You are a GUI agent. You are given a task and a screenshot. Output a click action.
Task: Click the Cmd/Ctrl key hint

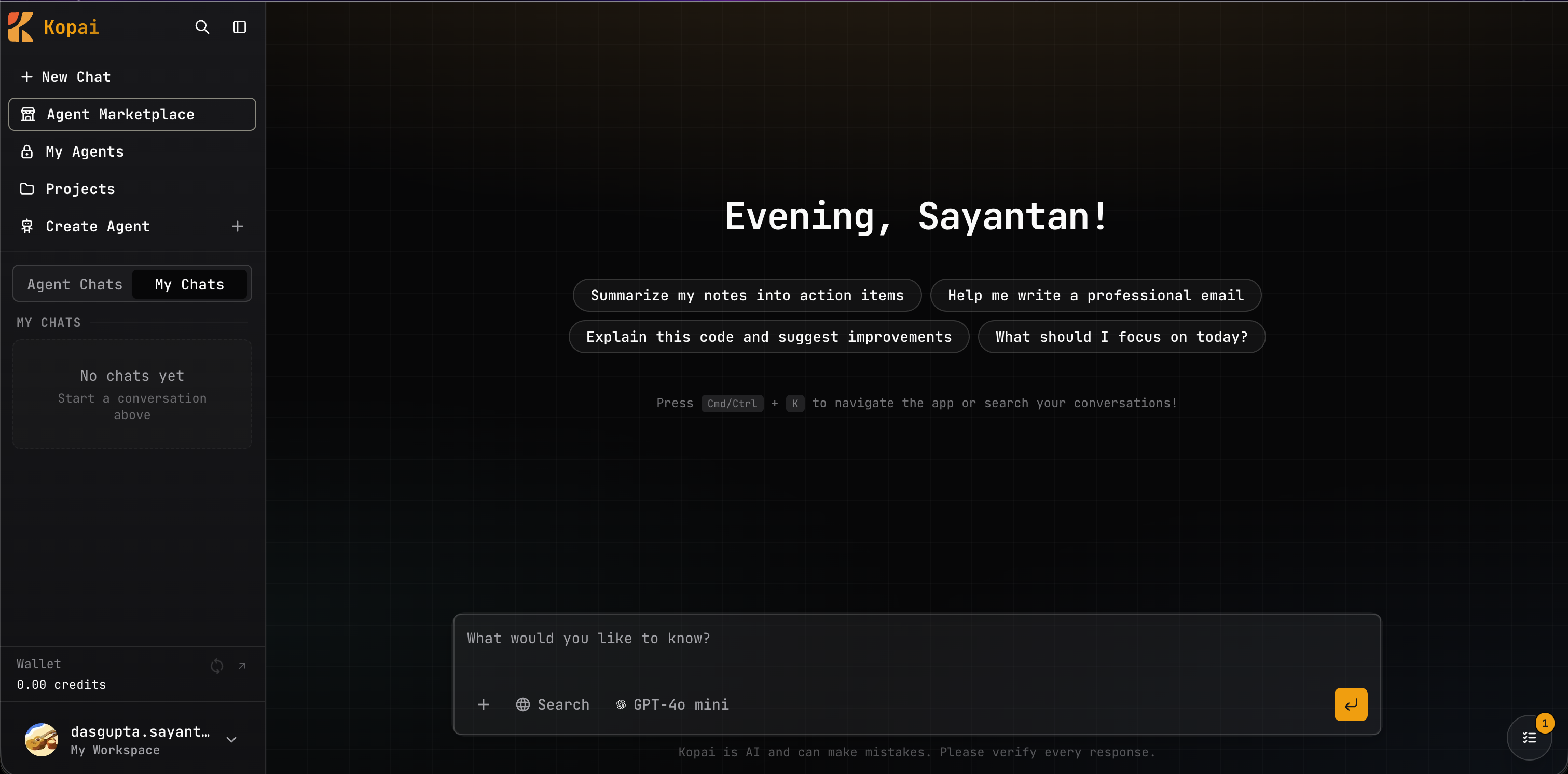(x=732, y=404)
